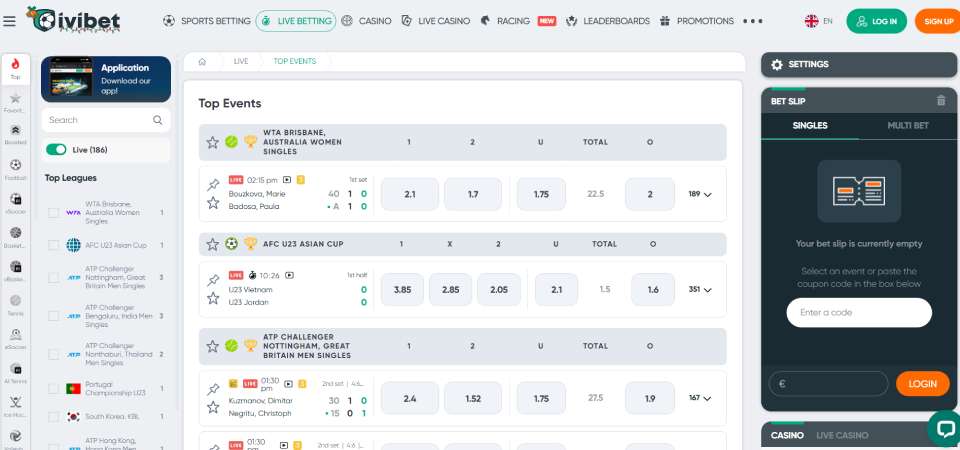Favorite the WTA Brisbane league star
Viewport: 960px width, 450px height.
212,142
